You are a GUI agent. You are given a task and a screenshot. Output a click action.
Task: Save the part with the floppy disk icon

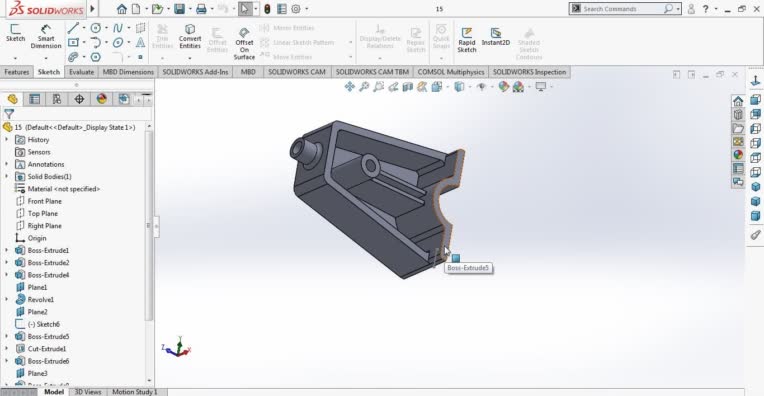click(179, 9)
